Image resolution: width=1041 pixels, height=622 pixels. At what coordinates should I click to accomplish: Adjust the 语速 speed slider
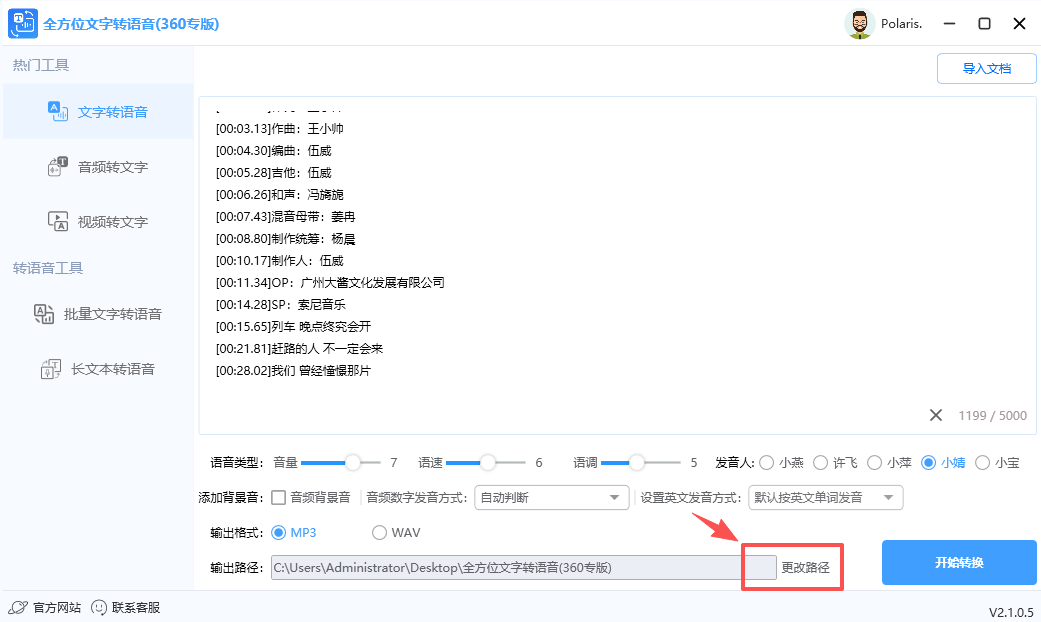487,463
